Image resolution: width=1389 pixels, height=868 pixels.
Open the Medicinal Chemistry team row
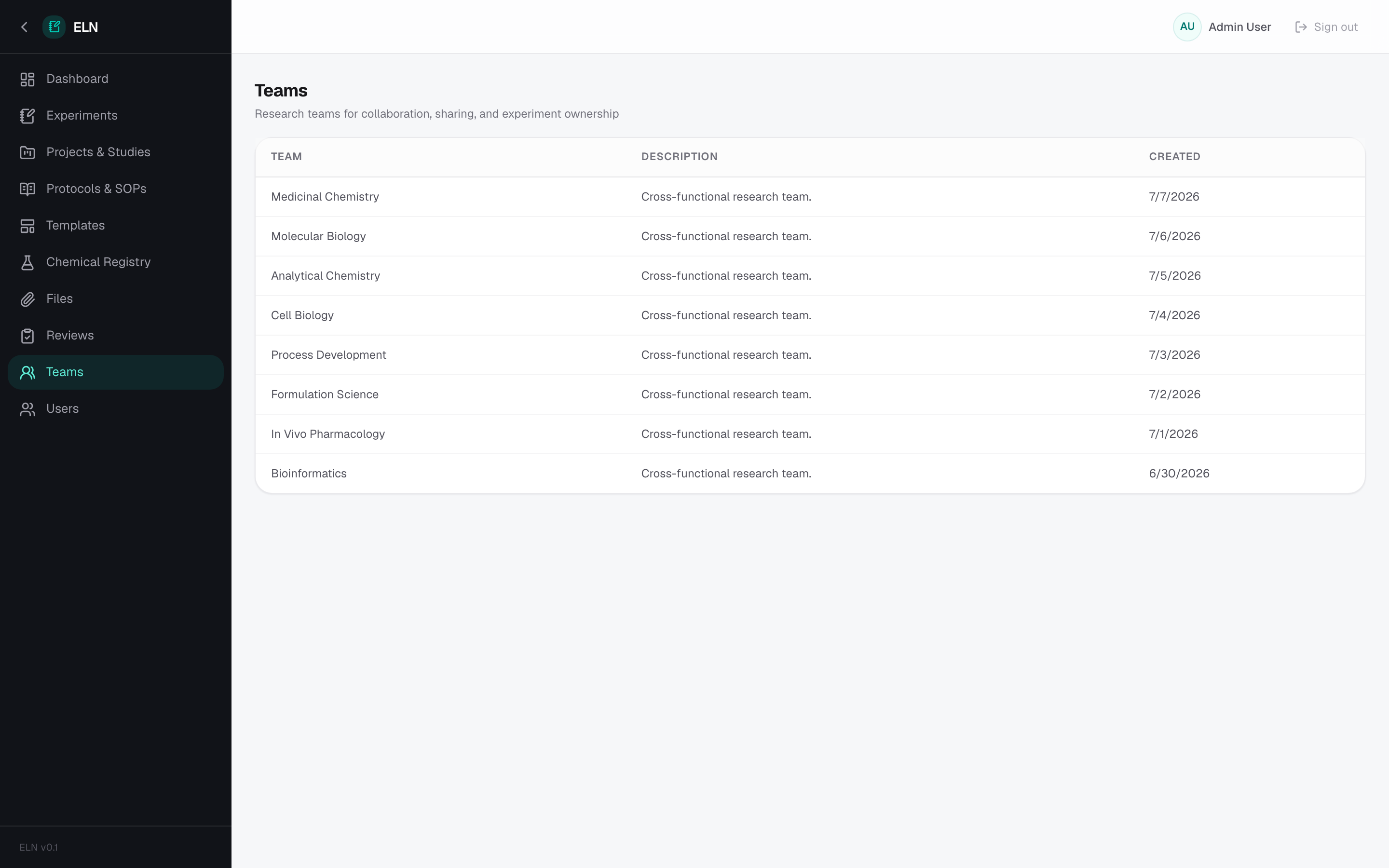[810, 197]
